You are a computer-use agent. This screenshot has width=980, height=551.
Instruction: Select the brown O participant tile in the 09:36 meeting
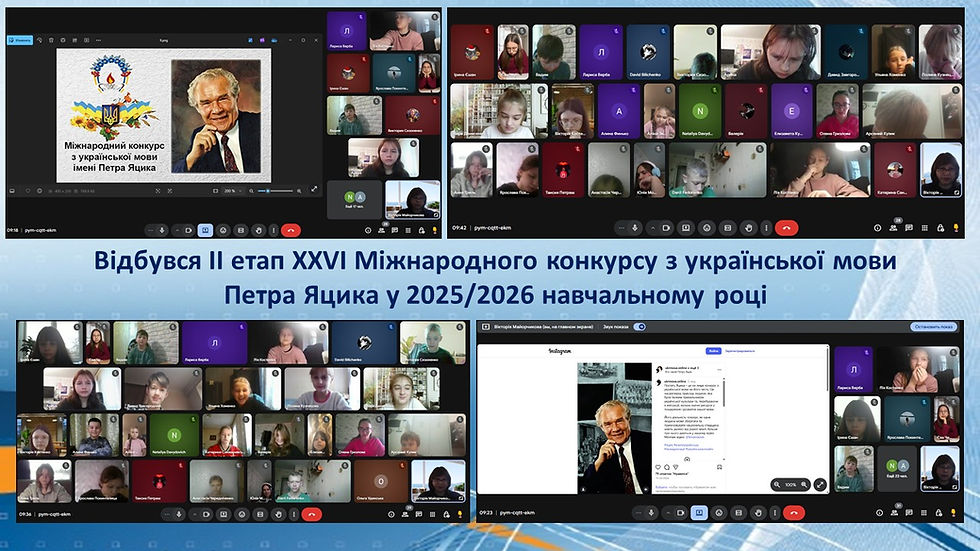pos(381,481)
